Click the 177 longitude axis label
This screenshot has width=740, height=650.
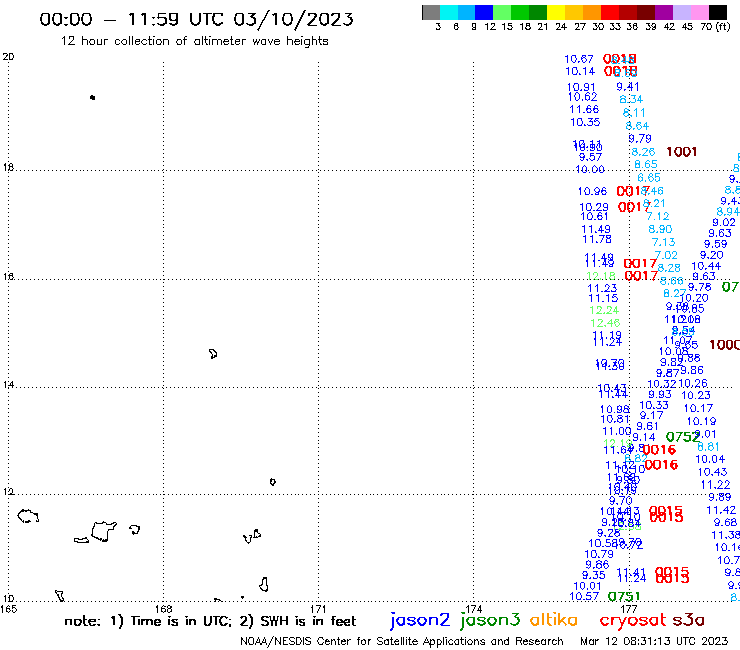tap(629, 609)
